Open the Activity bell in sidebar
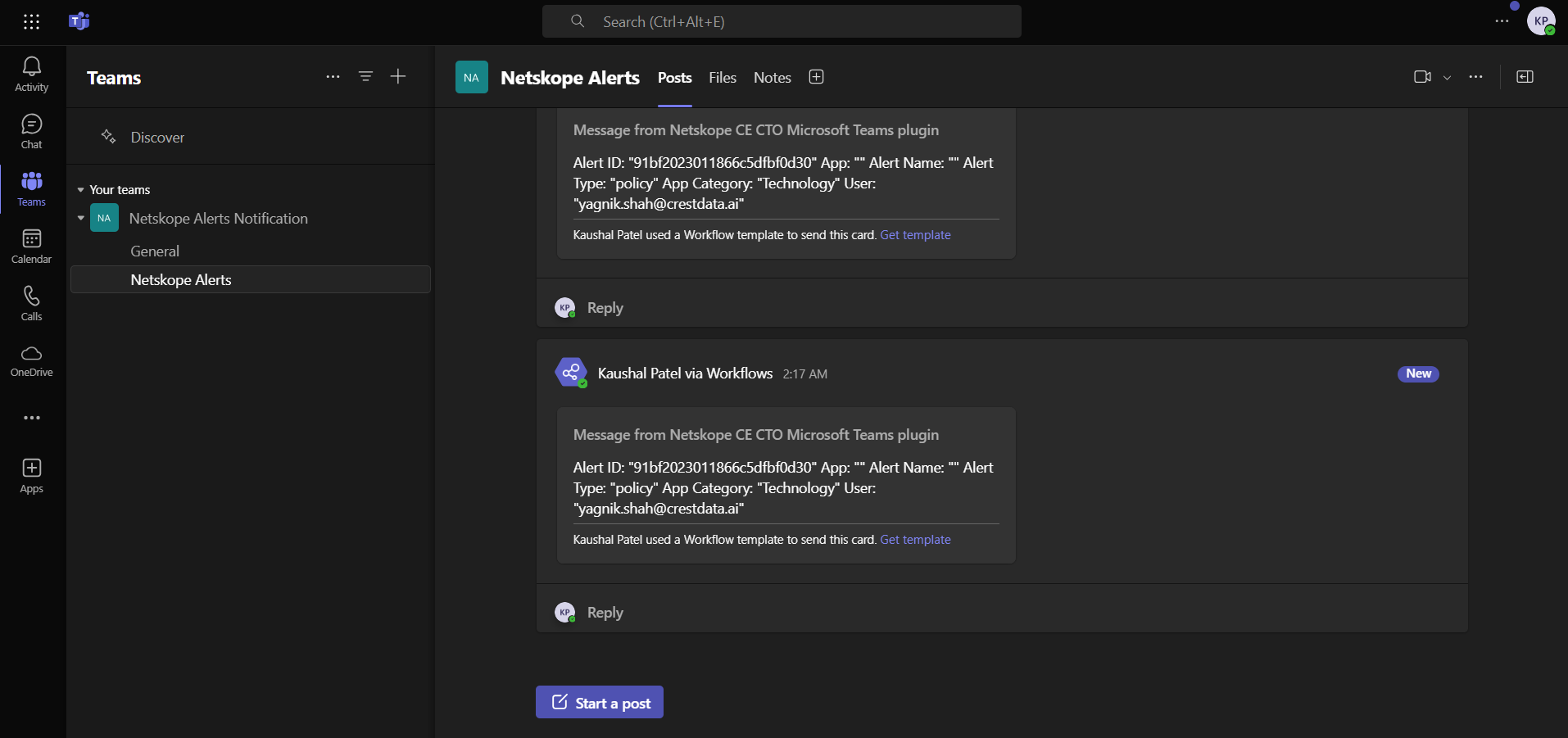 click(x=32, y=75)
